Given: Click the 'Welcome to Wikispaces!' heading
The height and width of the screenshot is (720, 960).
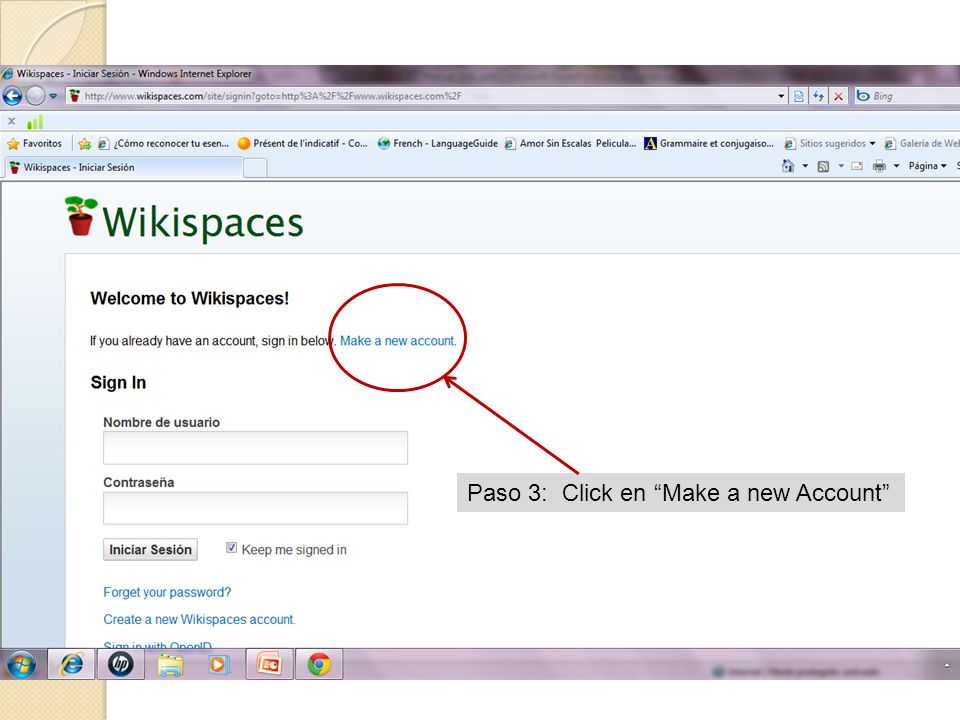Looking at the screenshot, I should pos(190,299).
